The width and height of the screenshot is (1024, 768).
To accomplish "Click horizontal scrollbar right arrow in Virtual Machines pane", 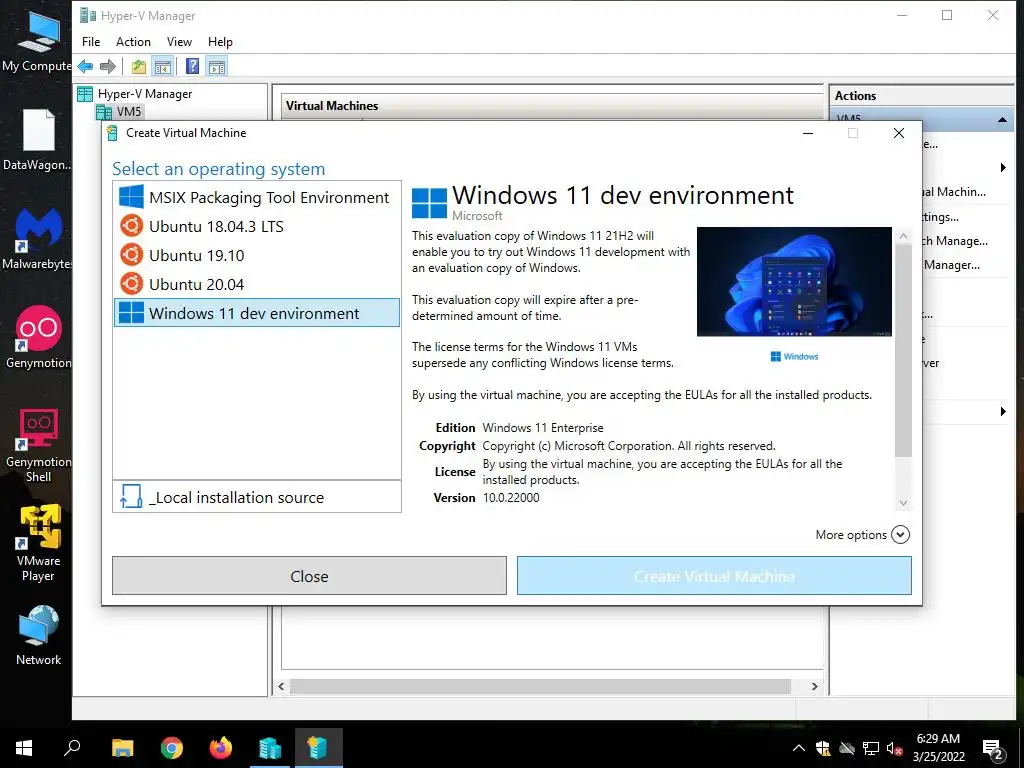I will point(814,686).
